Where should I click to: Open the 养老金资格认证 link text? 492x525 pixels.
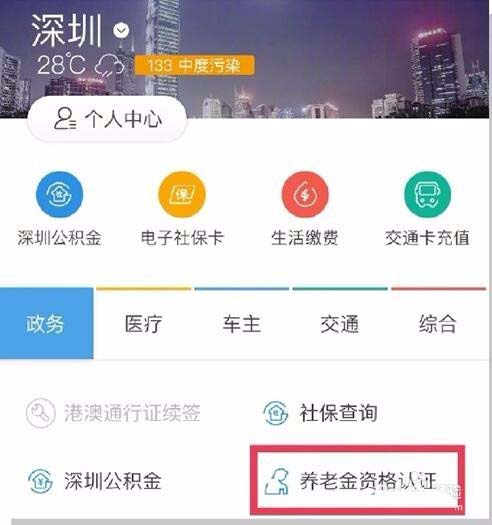(368, 481)
